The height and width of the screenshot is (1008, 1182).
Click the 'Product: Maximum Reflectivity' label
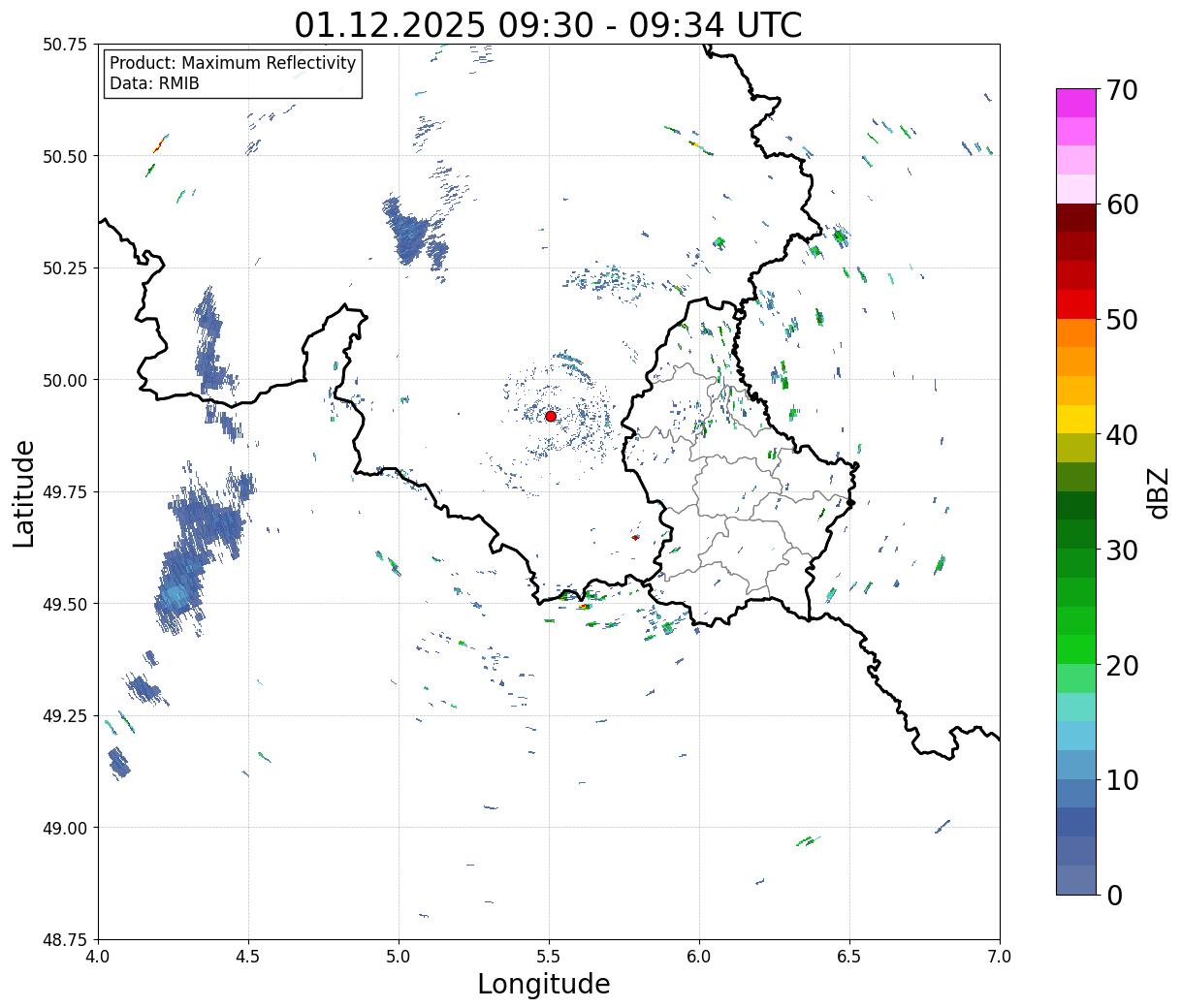tap(233, 63)
